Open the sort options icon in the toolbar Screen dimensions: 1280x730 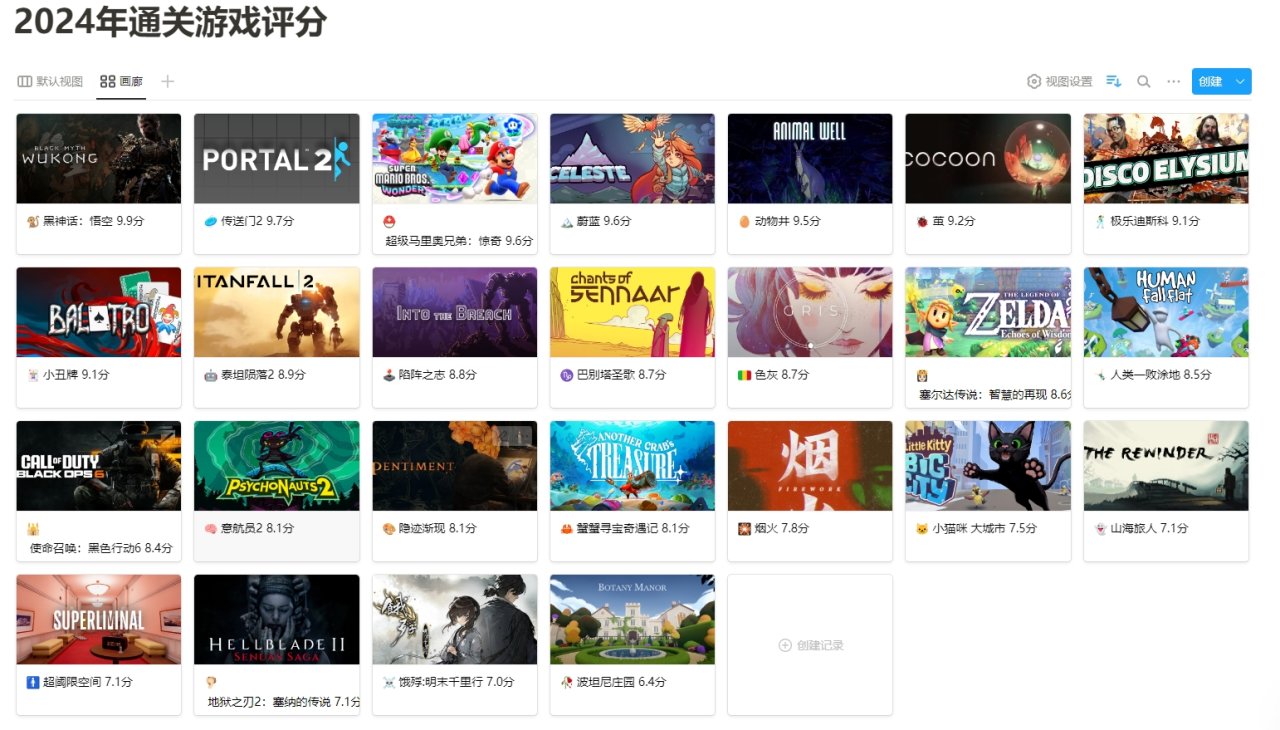point(1113,81)
